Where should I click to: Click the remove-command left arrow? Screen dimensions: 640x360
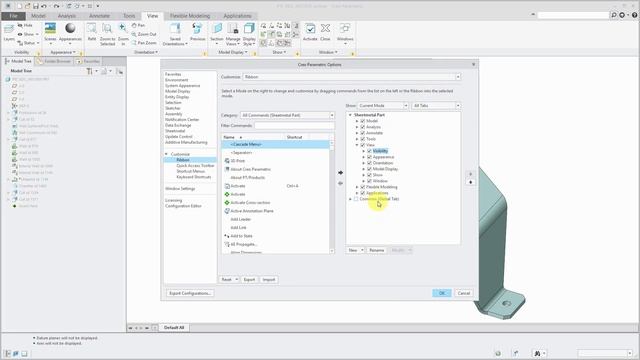point(340,184)
